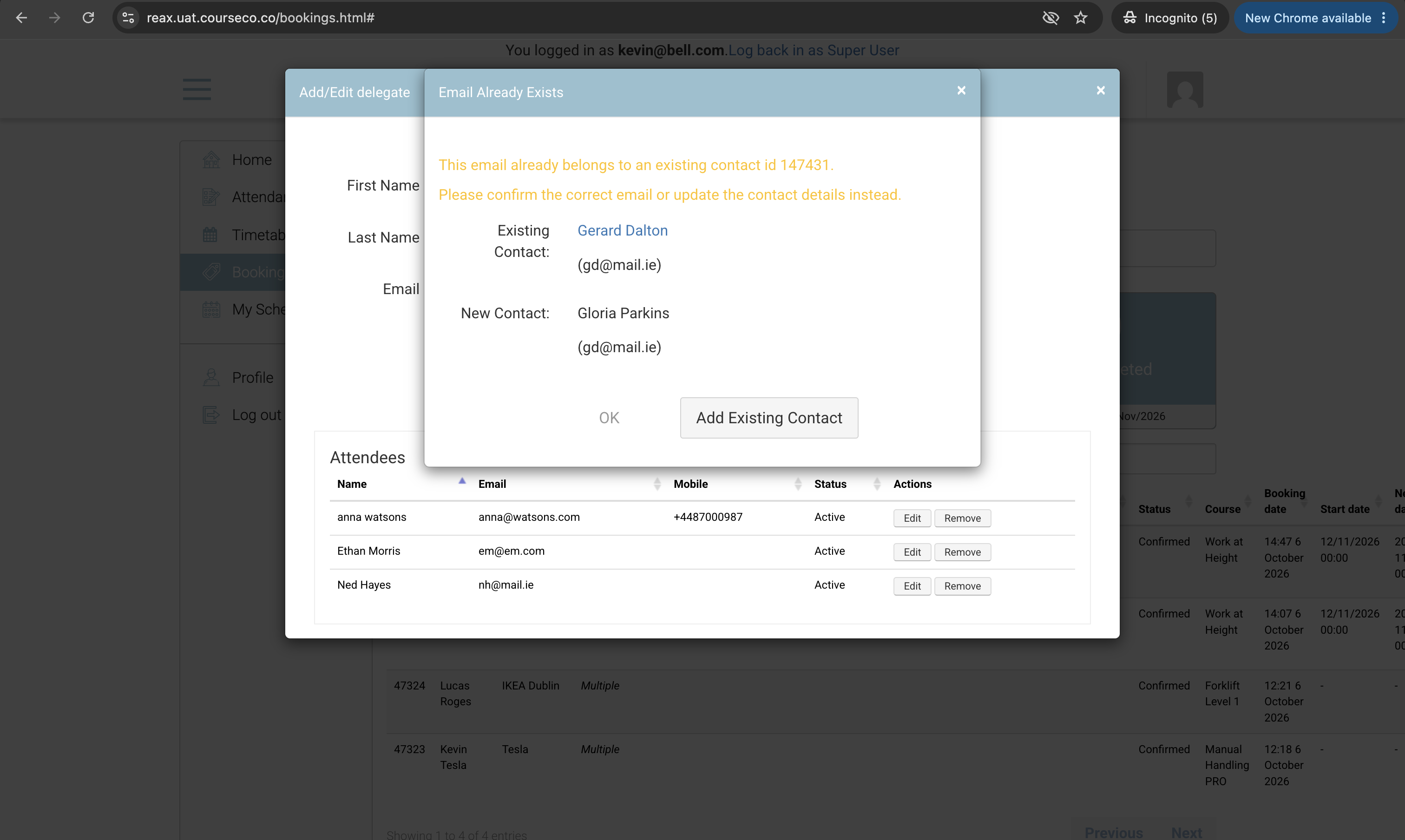1405x840 pixels.
Task: Click the browser back arrow
Action: coord(21,18)
